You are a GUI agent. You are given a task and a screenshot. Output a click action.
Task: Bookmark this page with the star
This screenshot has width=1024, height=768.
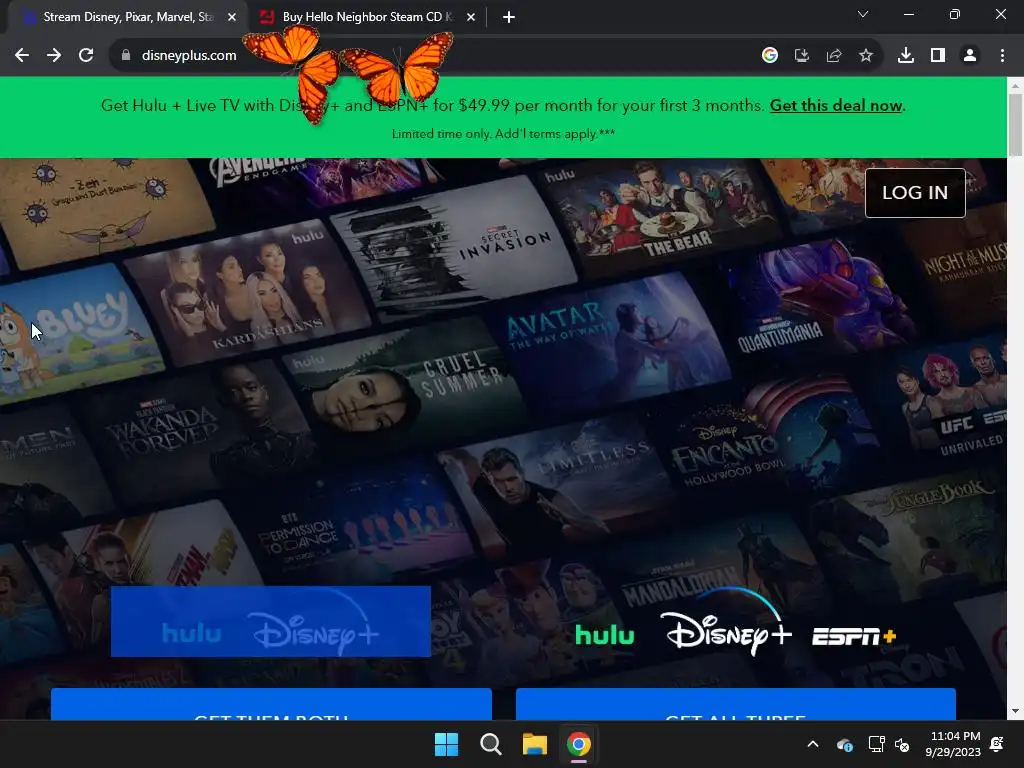(866, 56)
